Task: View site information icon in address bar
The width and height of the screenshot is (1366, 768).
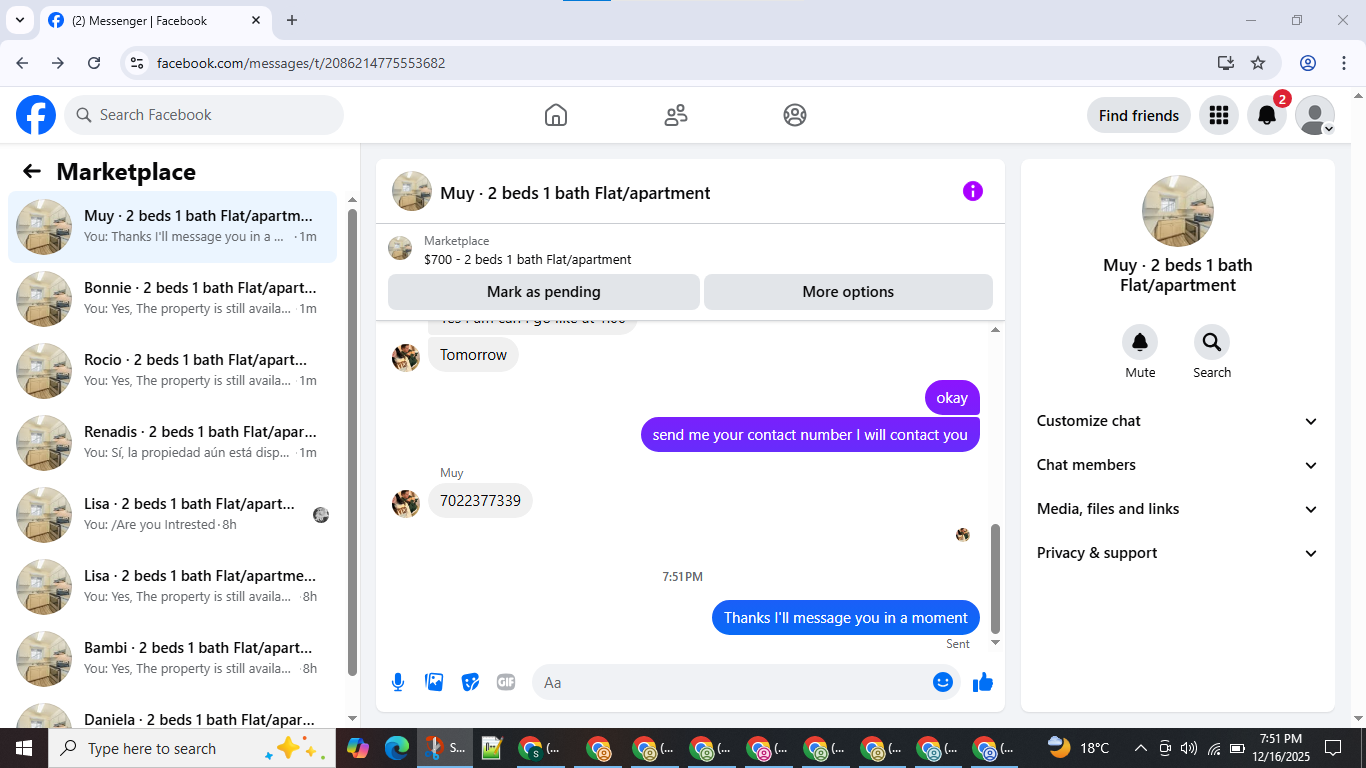Action: (138, 63)
